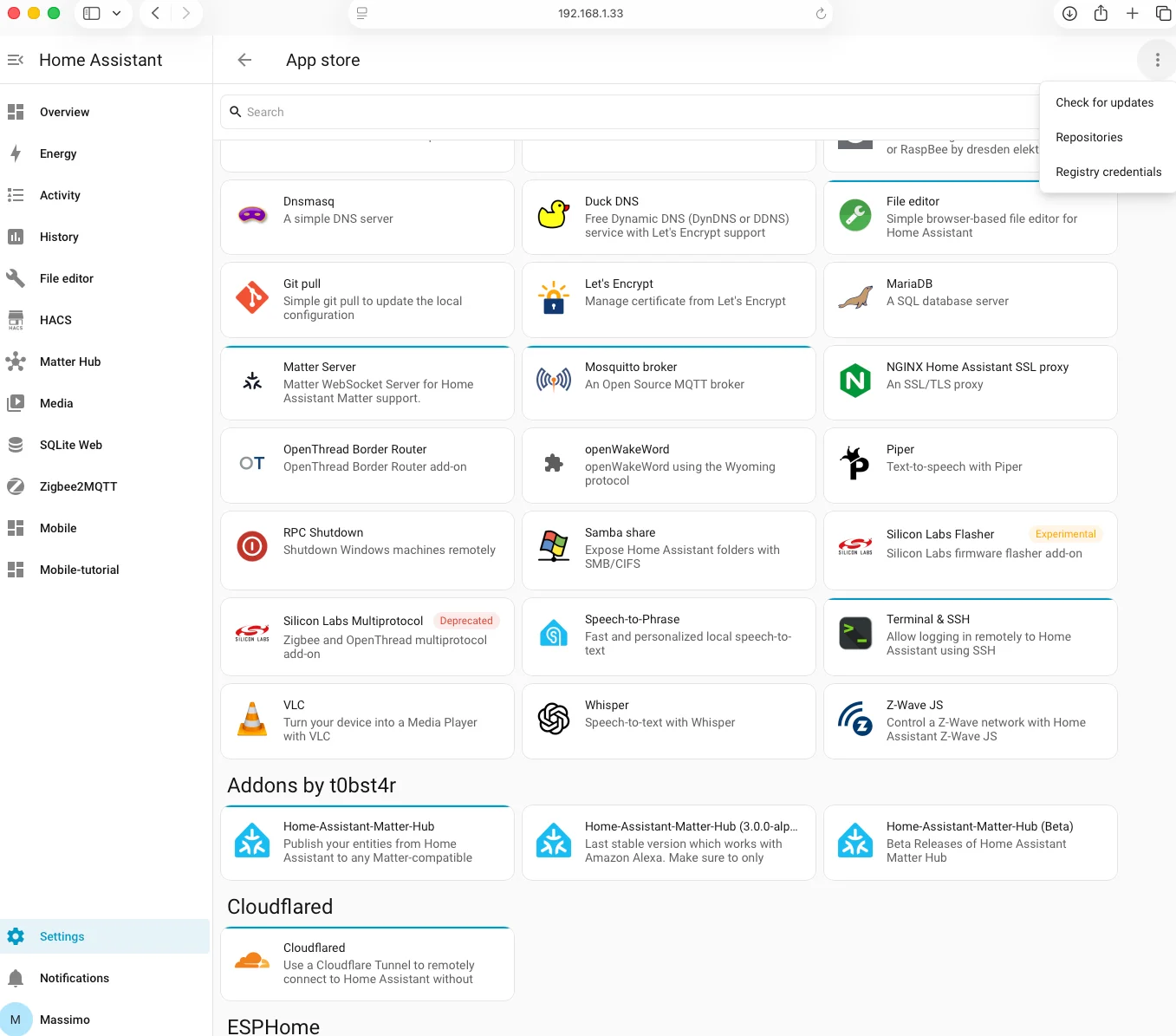
Task: Click the Duck DNS duck icon
Action: pyautogui.click(x=554, y=214)
